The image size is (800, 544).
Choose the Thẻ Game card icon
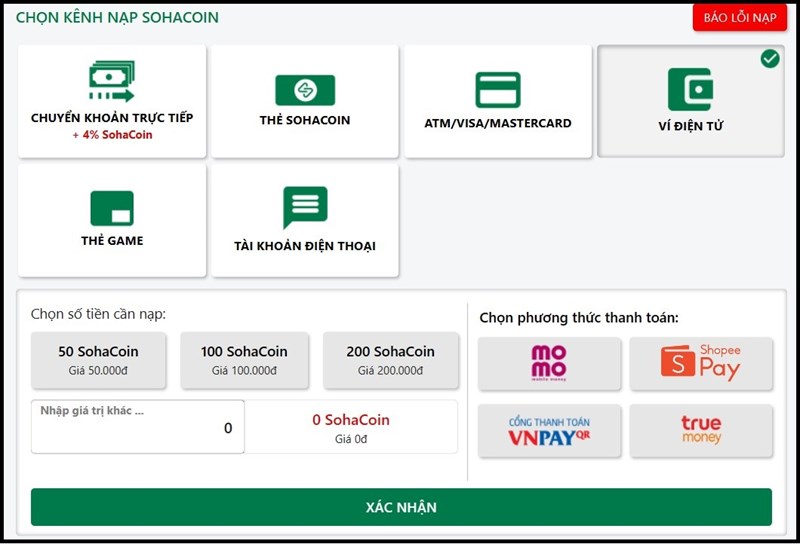coord(112,208)
